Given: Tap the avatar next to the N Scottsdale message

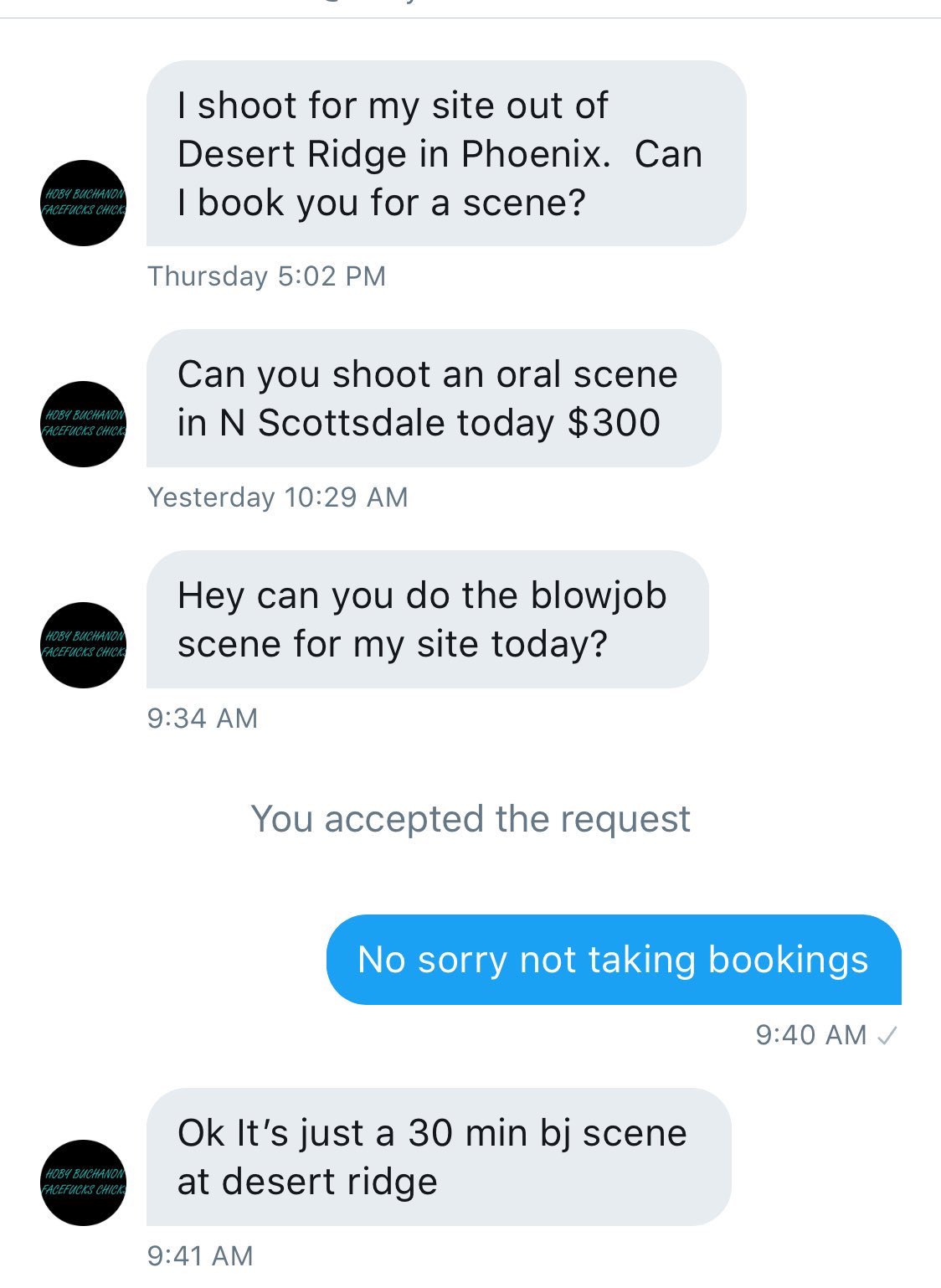Looking at the screenshot, I should click(83, 424).
